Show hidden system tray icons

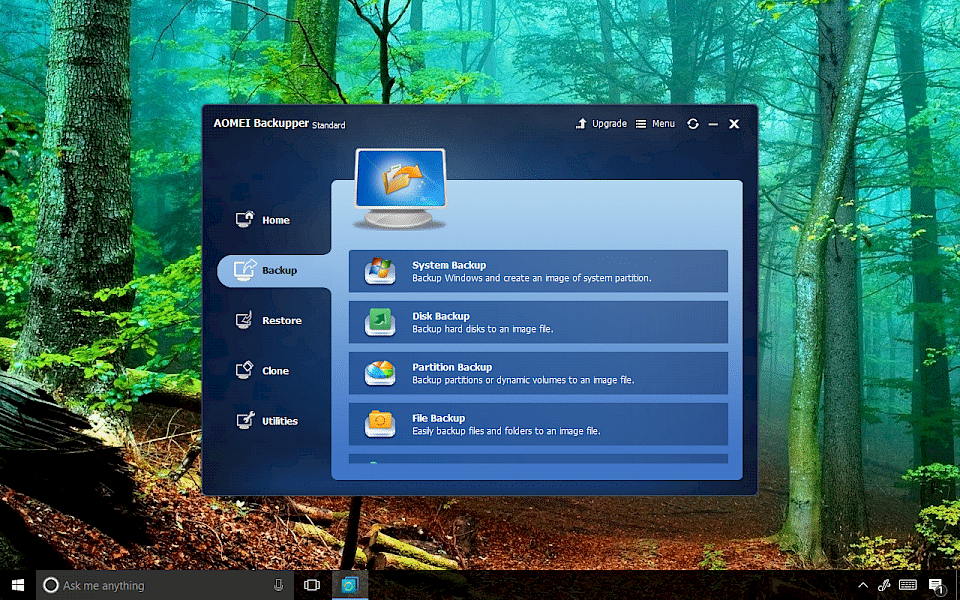point(863,585)
